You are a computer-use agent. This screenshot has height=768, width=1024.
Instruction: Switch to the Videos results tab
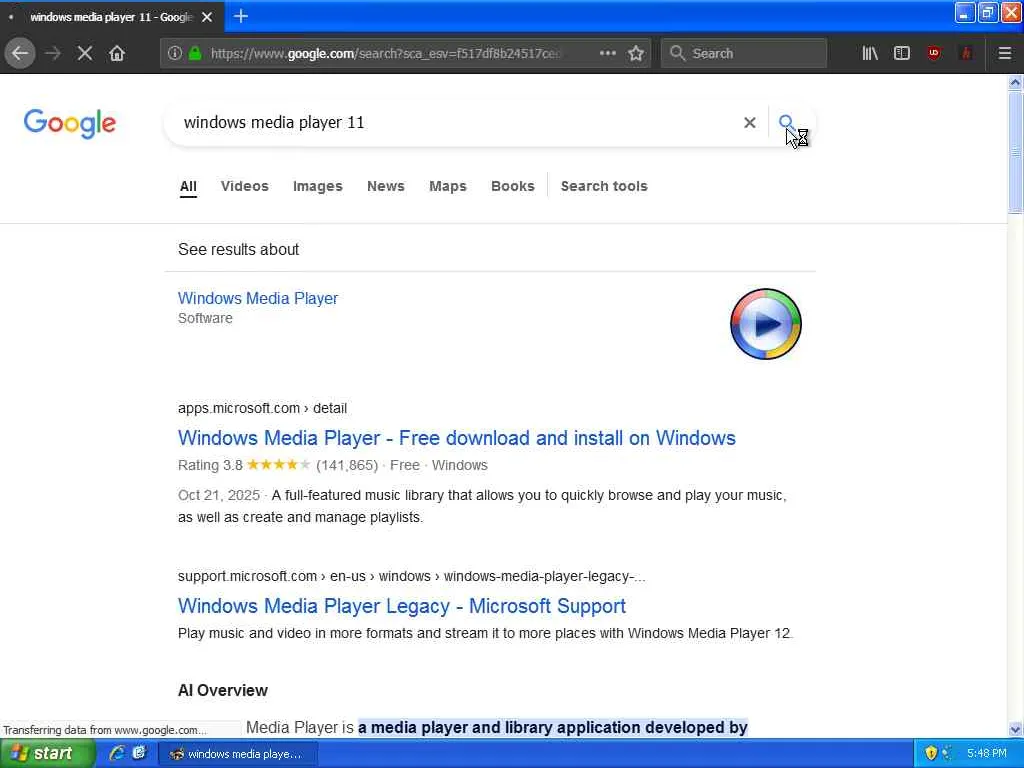tap(244, 186)
